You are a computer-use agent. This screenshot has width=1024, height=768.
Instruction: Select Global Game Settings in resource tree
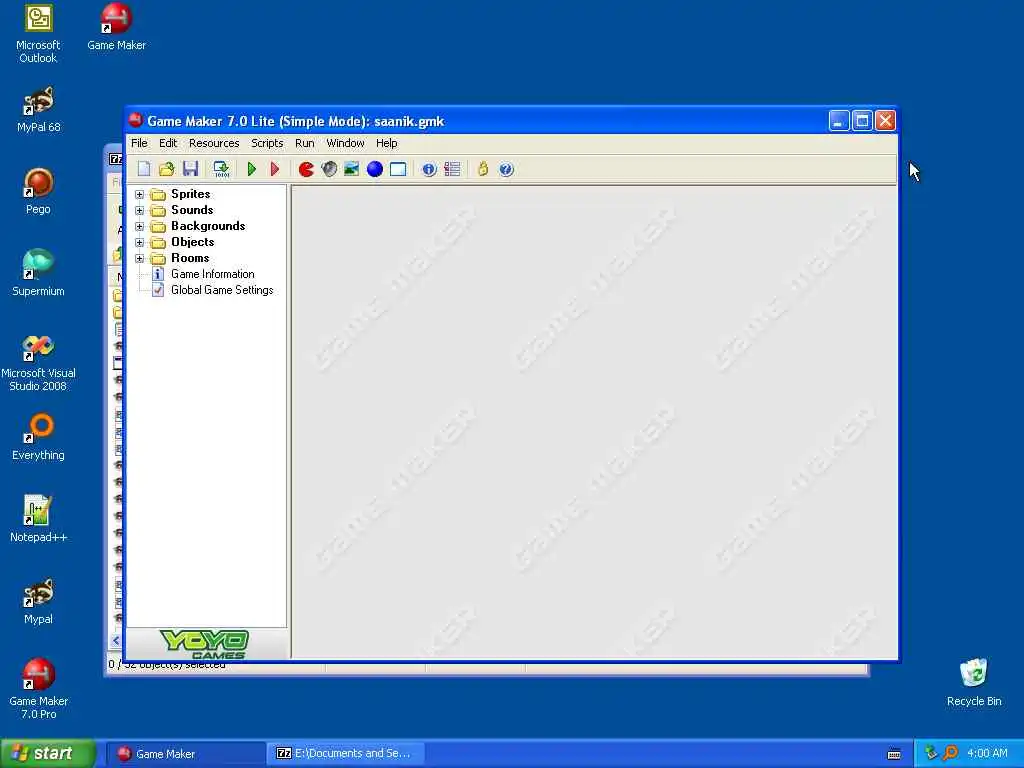pos(222,290)
